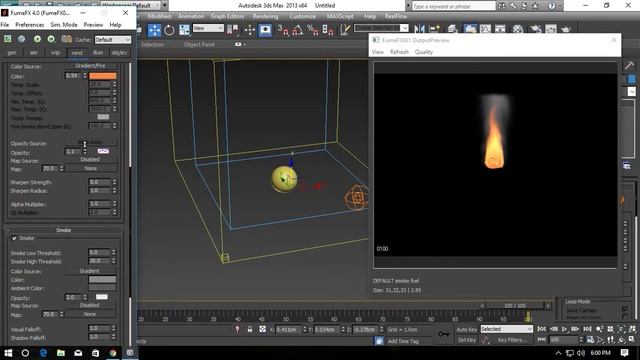Switch to the FumeFX sim tab
Screen dimensions: 640x360
[33, 53]
